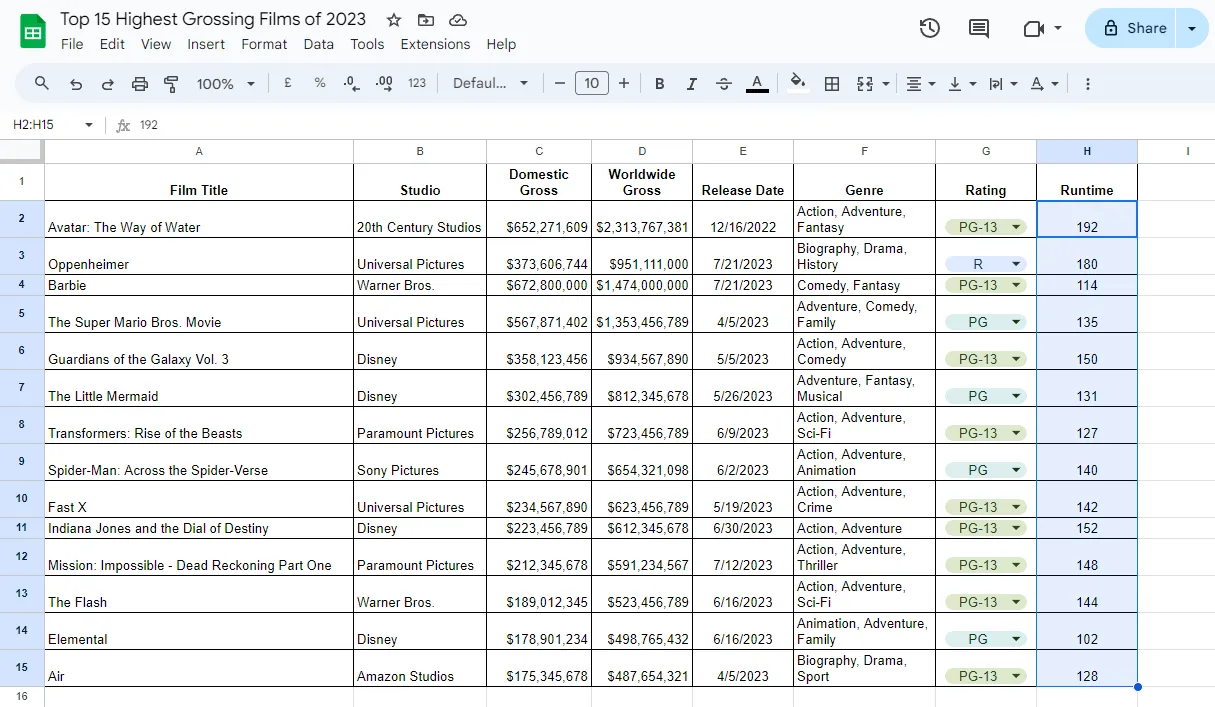
Task: Open the fill color picker
Action: click(x=797, y=84)
